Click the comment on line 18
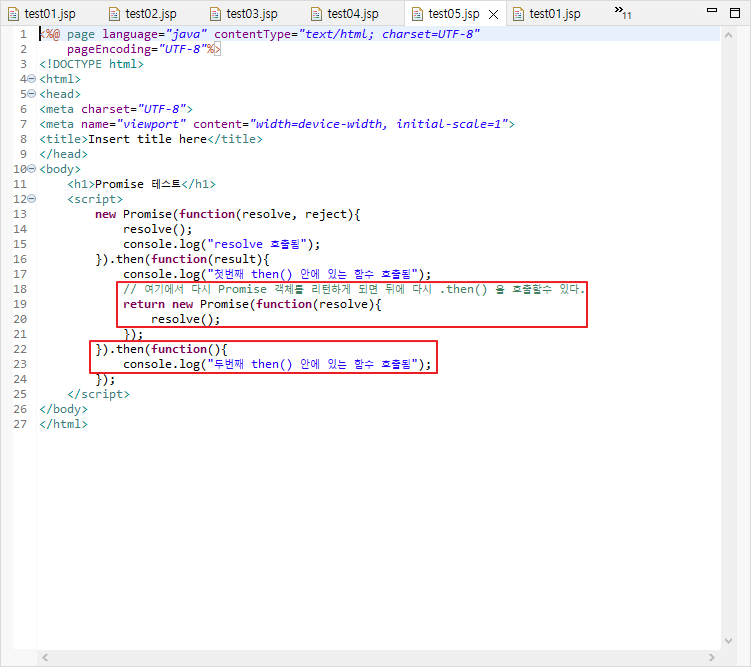The height and width of the screenshot is (667, 751). coord(354,289)
